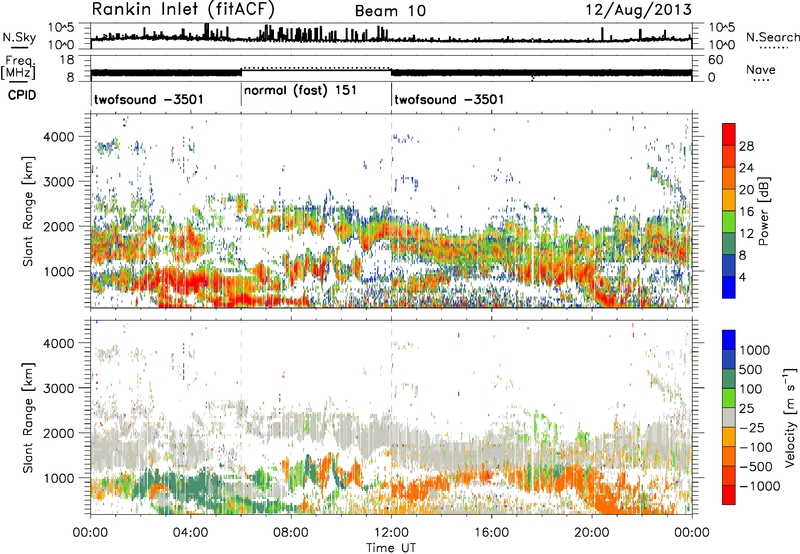Click the red top segment of Power colorbar

729,134
